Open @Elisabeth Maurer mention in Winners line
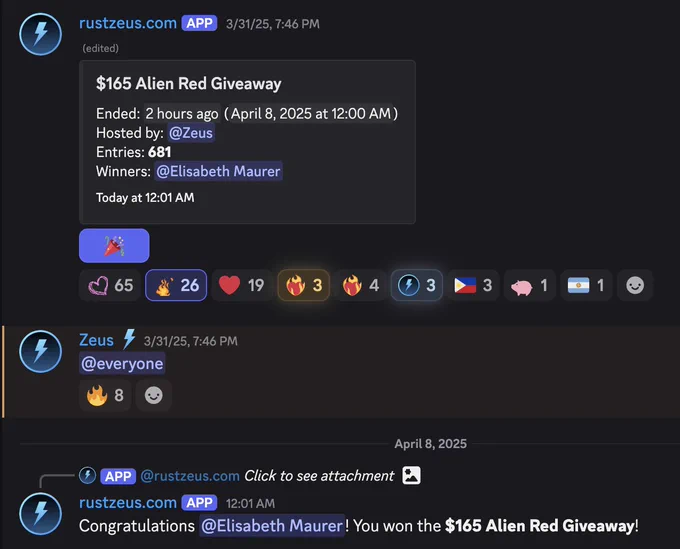This screenshot has width=680, height=549. (x=218, y=171)
